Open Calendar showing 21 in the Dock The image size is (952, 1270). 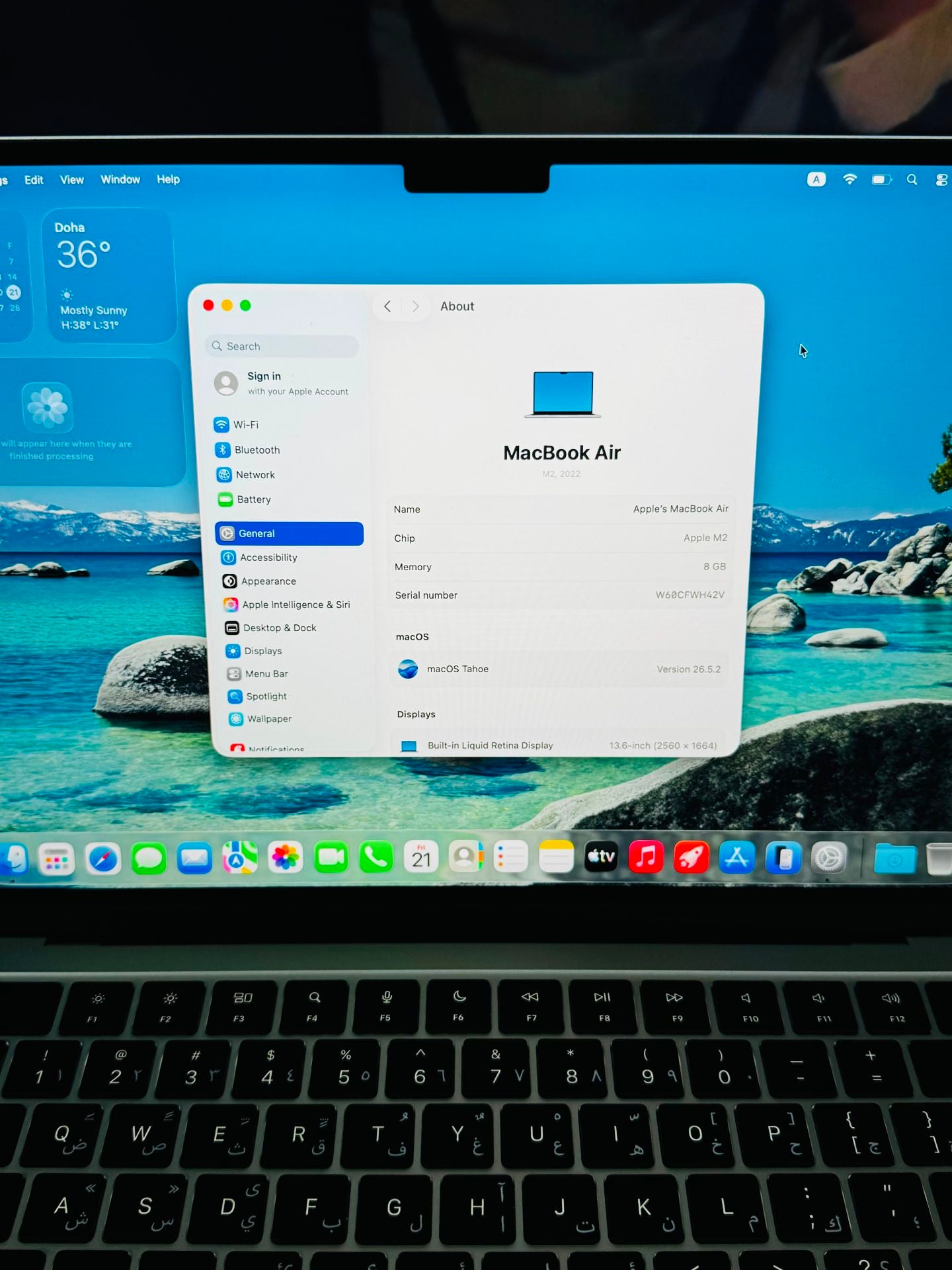click(x=421, y=857)
